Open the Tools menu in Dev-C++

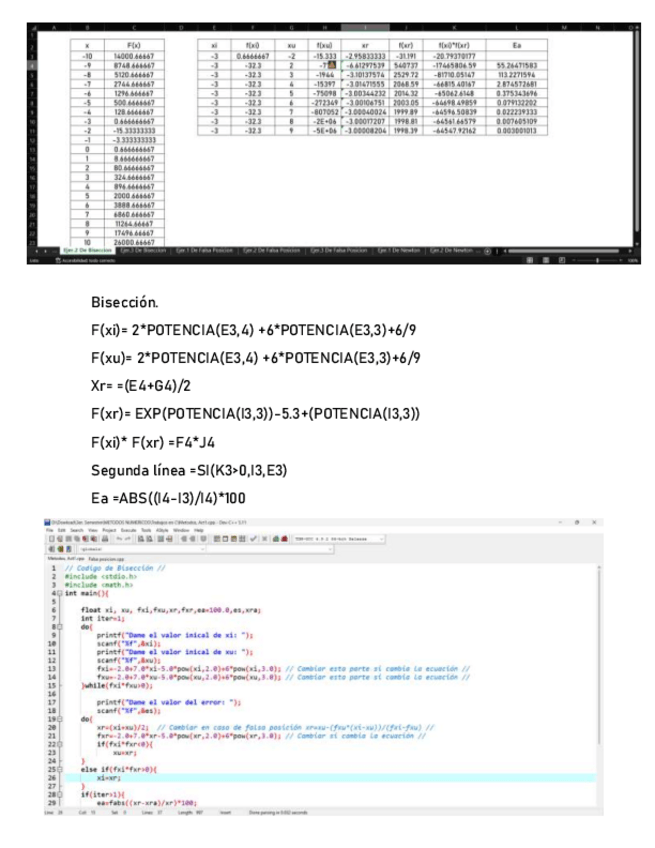pyautogui.click(x=145, y=531)
